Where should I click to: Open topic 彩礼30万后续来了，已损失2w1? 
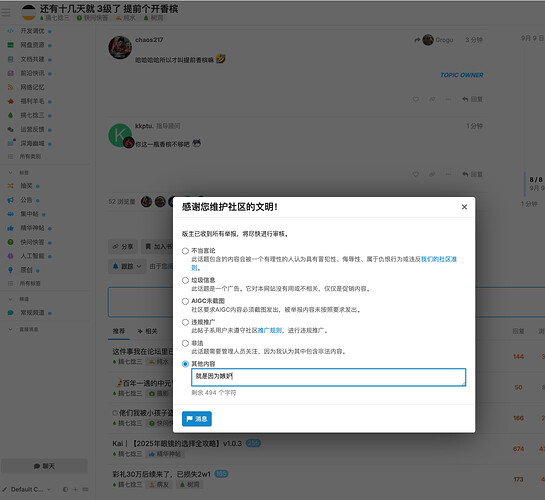click(x=161, y=474)
